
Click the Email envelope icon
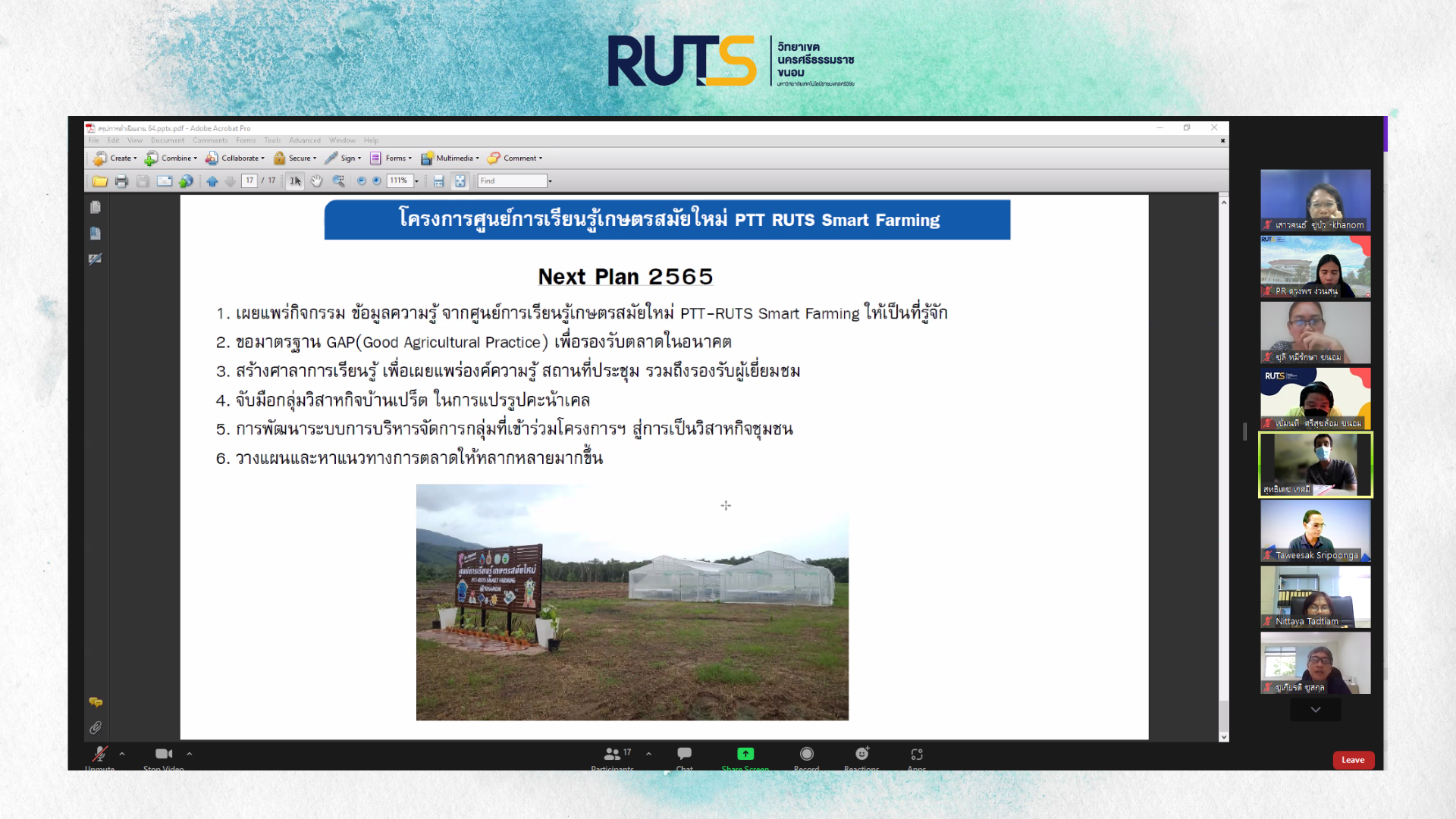click(165, 181)
